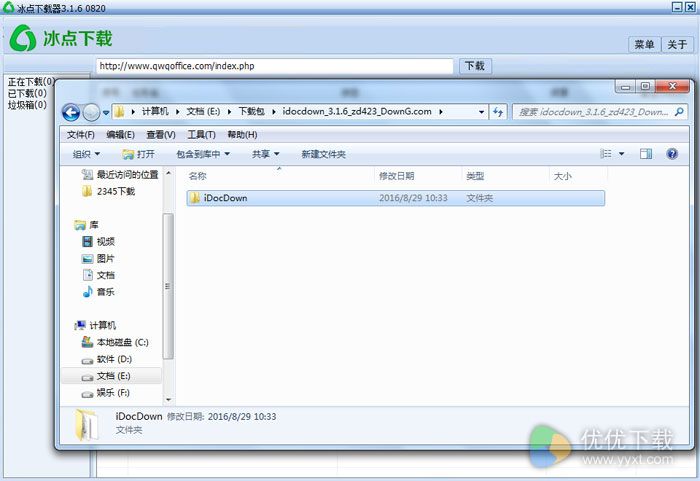Expand the arrow after 计算机 in address bar
This screenshot has width=700, height=481.
178,112
